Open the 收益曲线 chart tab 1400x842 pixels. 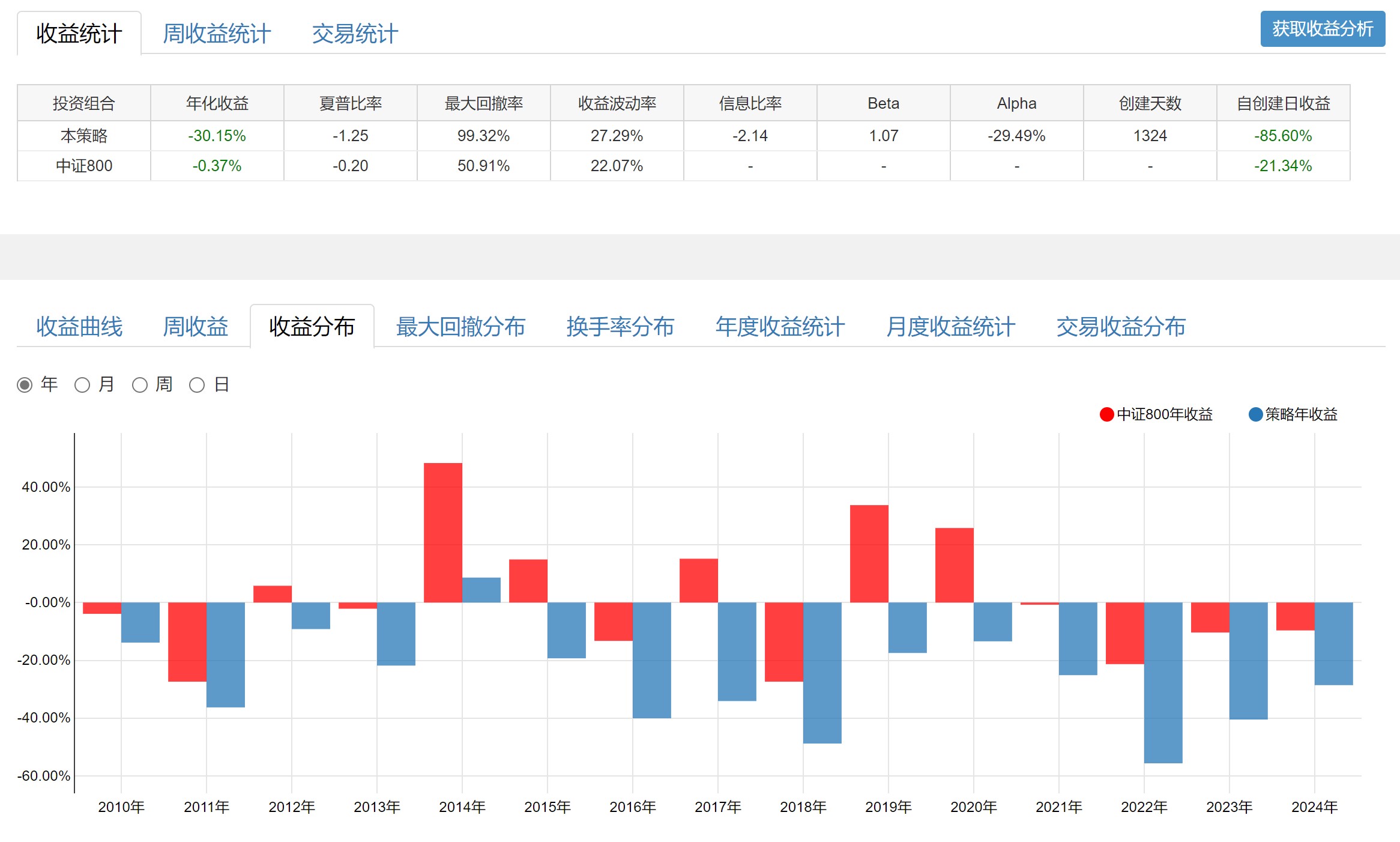pos(79,327)
